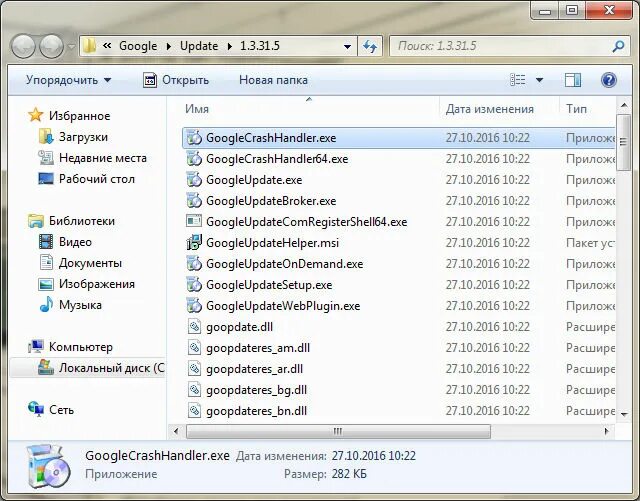The width and height of the screenshot is (640, 501).
Task: Click the change view icon
Action: tap(518, 80)
